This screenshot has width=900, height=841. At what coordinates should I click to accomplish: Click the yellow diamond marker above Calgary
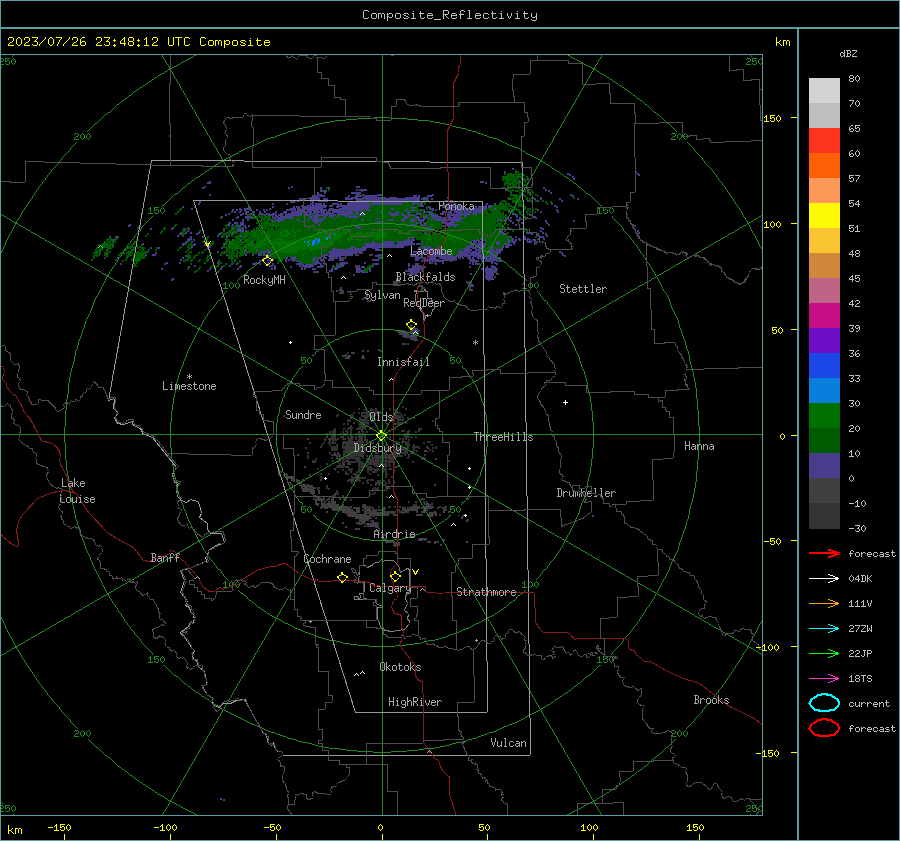(395, 576)
